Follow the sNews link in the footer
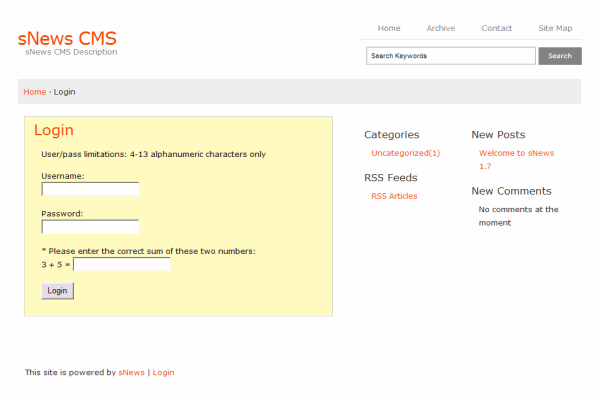 (x=131, y=372)
